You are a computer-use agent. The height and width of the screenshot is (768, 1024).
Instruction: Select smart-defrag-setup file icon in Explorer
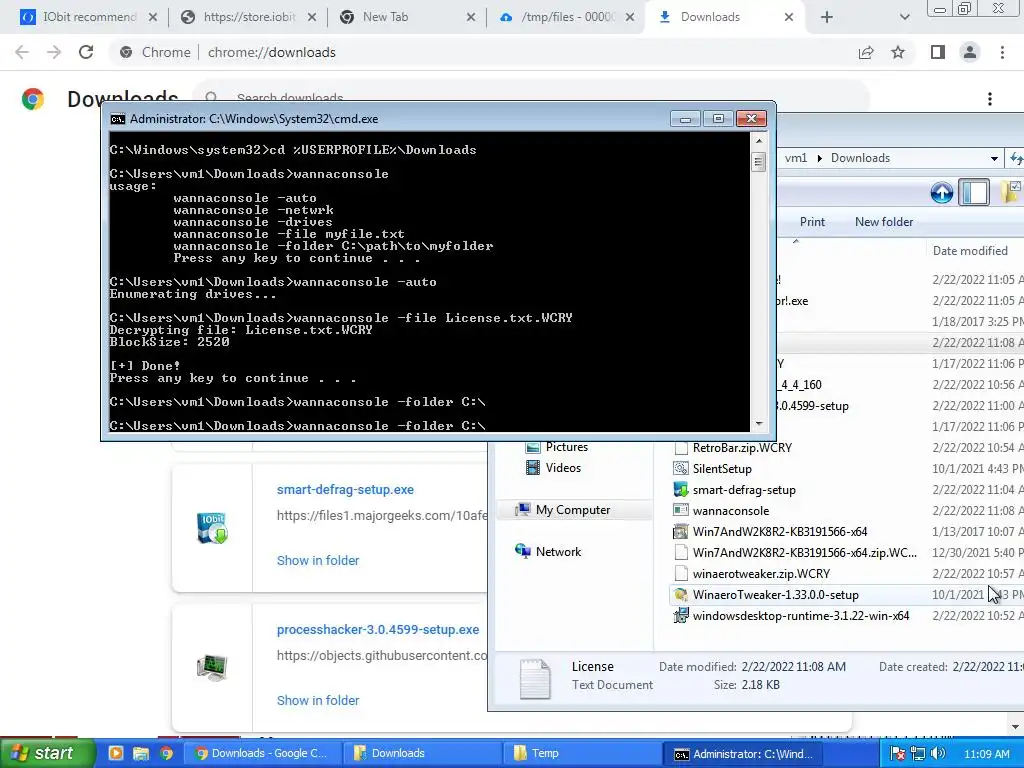680,490
